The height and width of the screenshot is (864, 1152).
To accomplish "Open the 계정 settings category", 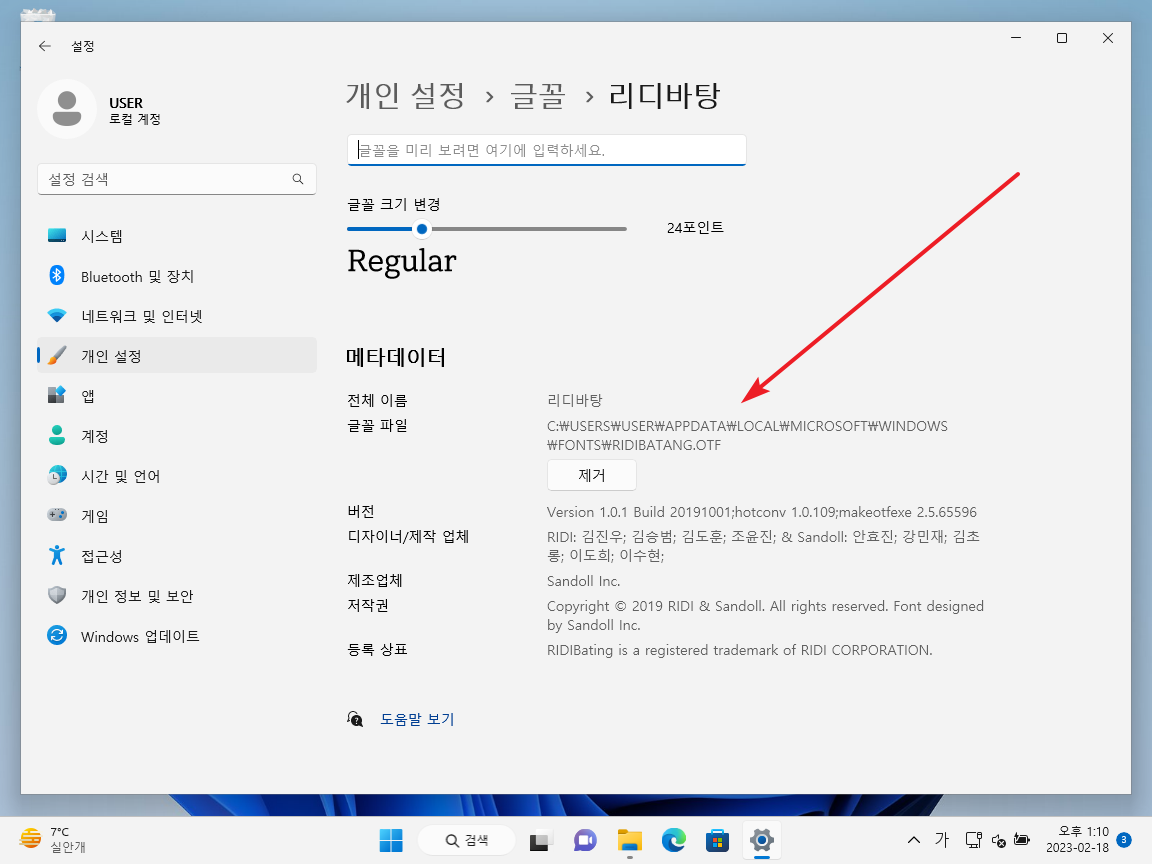I will coord(176,436).
